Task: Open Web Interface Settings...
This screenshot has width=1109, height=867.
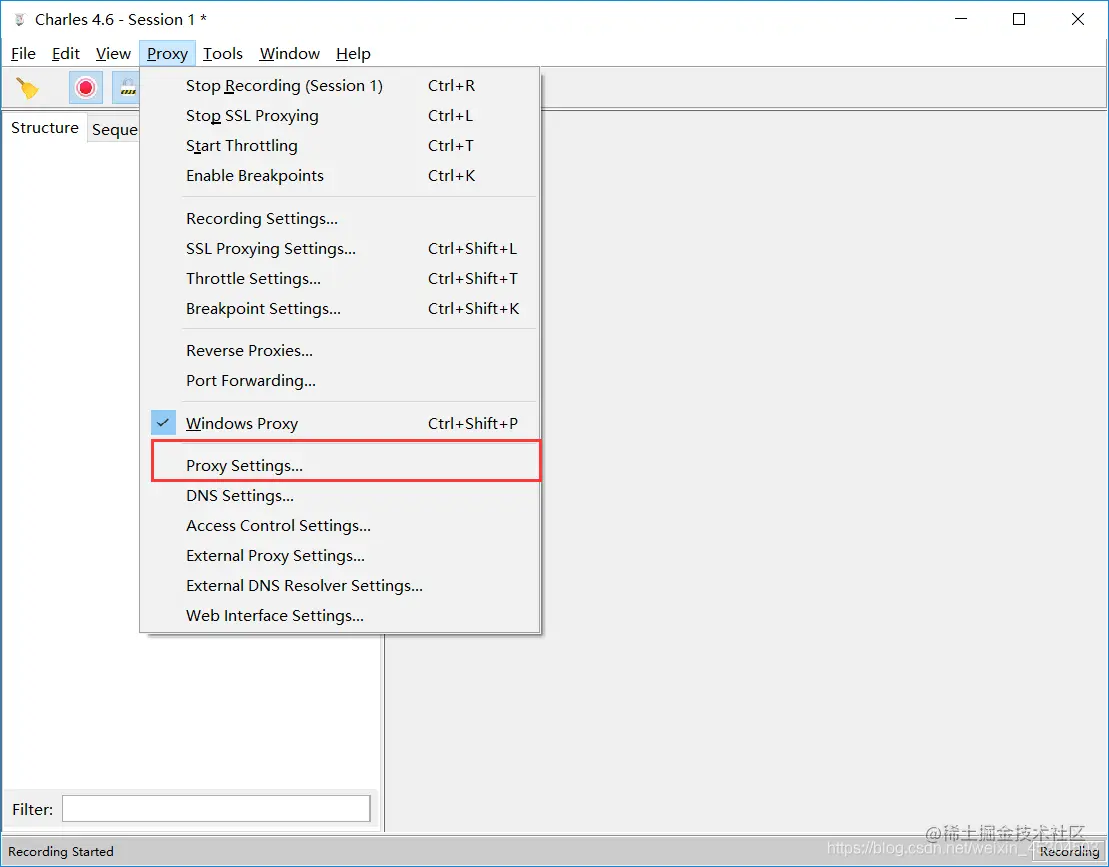Action: click(x=339, y=615)
